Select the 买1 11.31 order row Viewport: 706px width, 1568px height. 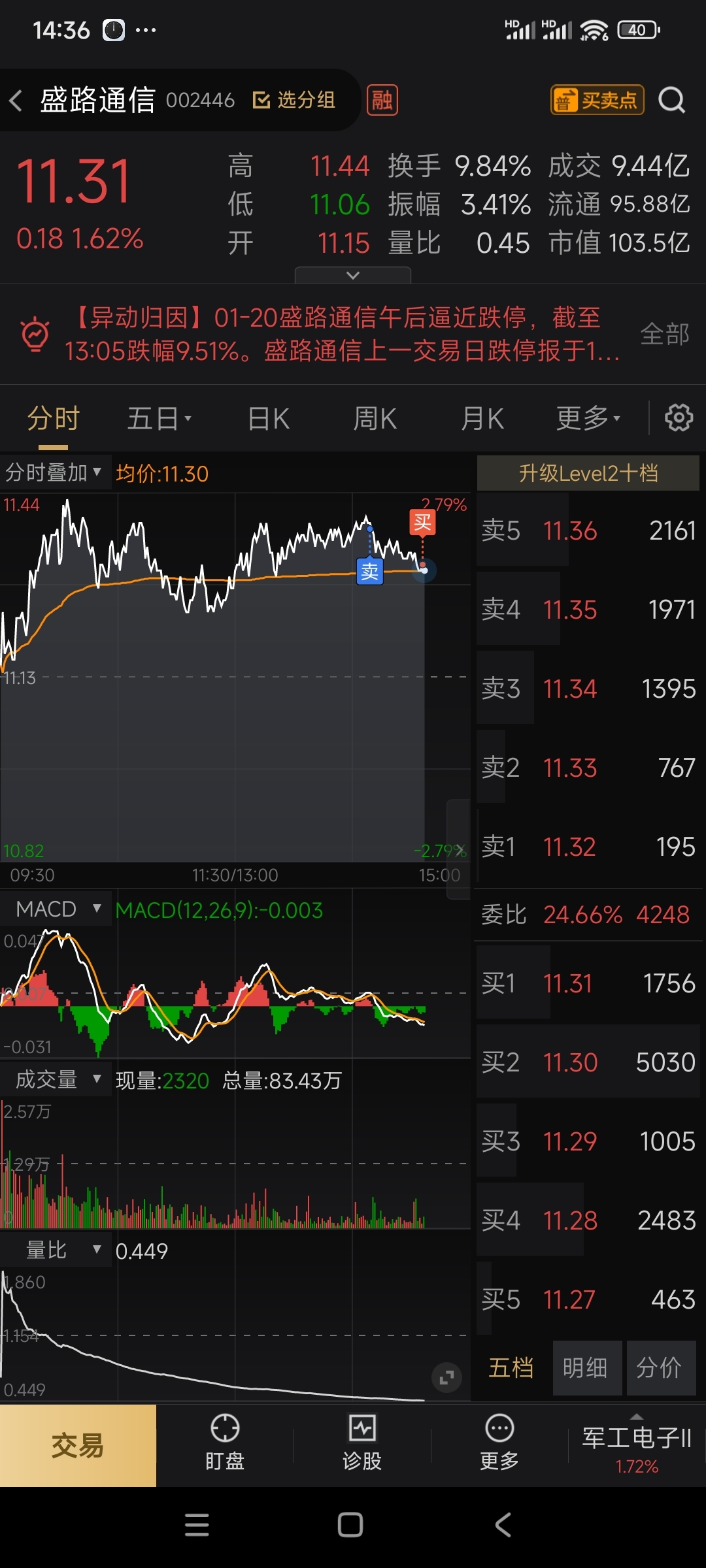pyautogui.click(x=588, y=983)
